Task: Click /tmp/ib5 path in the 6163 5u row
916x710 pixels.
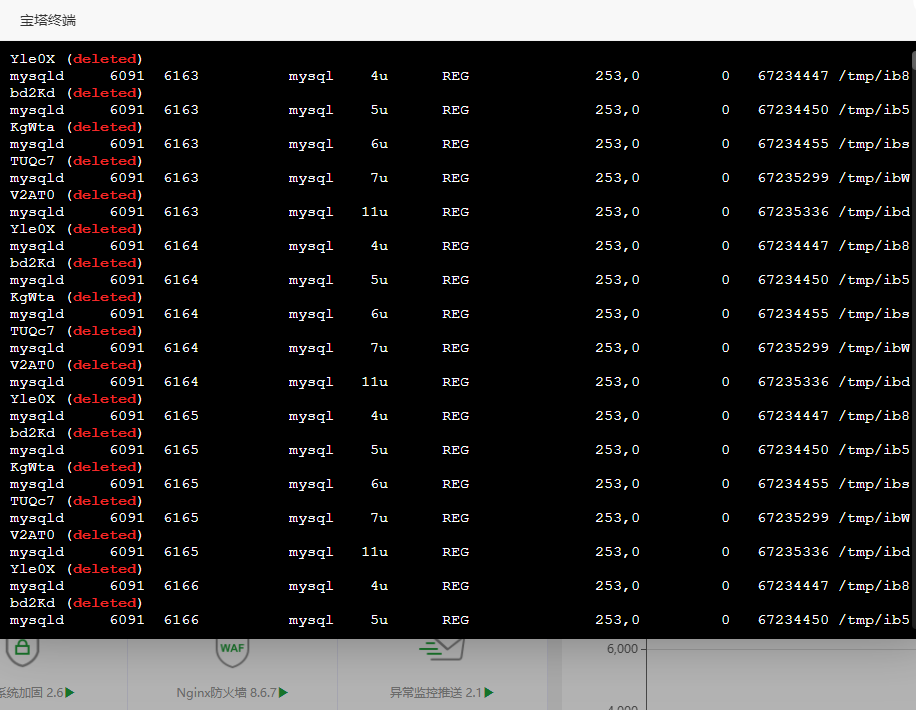Action: [x=874, y=110]
